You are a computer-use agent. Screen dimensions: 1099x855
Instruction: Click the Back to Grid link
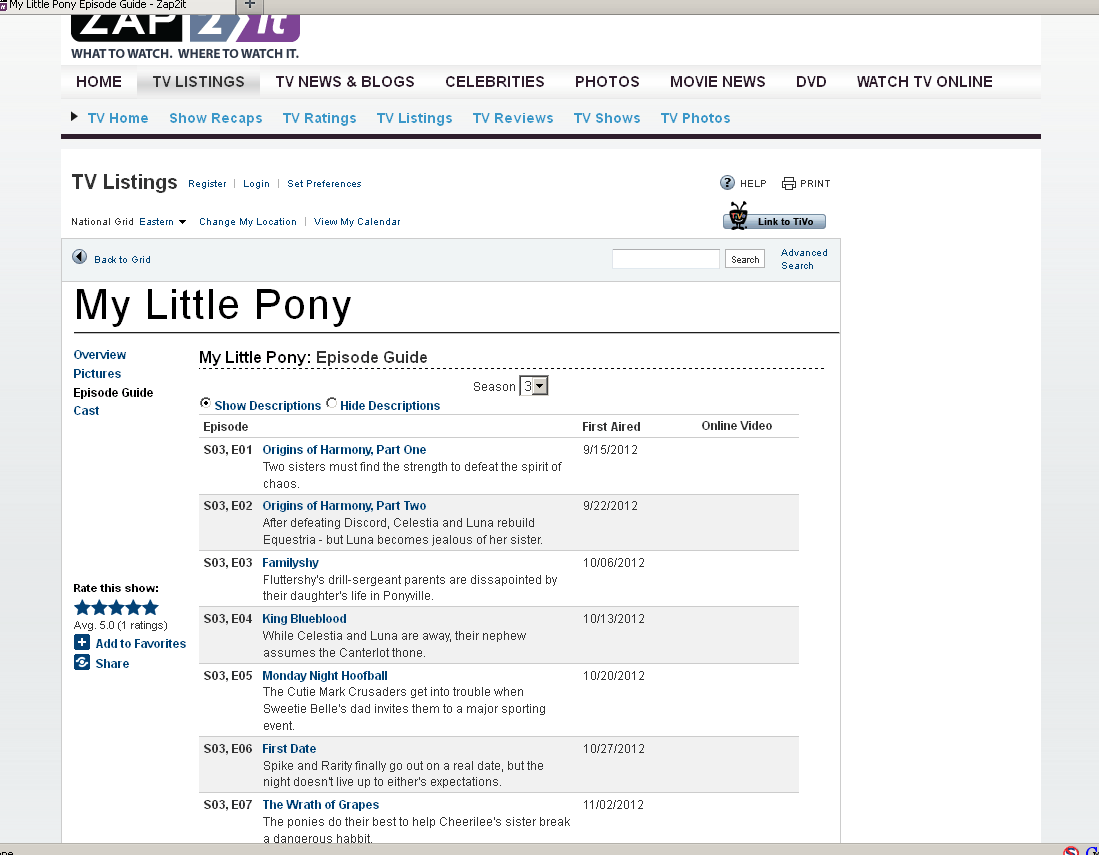click(x=123, y=259)
